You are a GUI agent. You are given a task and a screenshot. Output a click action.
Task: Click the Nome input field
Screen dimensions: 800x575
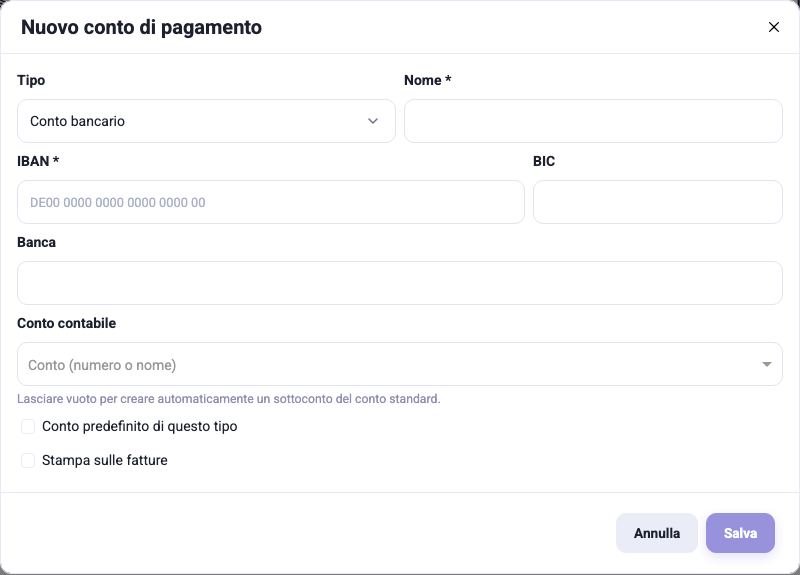(x=593, y=121)
